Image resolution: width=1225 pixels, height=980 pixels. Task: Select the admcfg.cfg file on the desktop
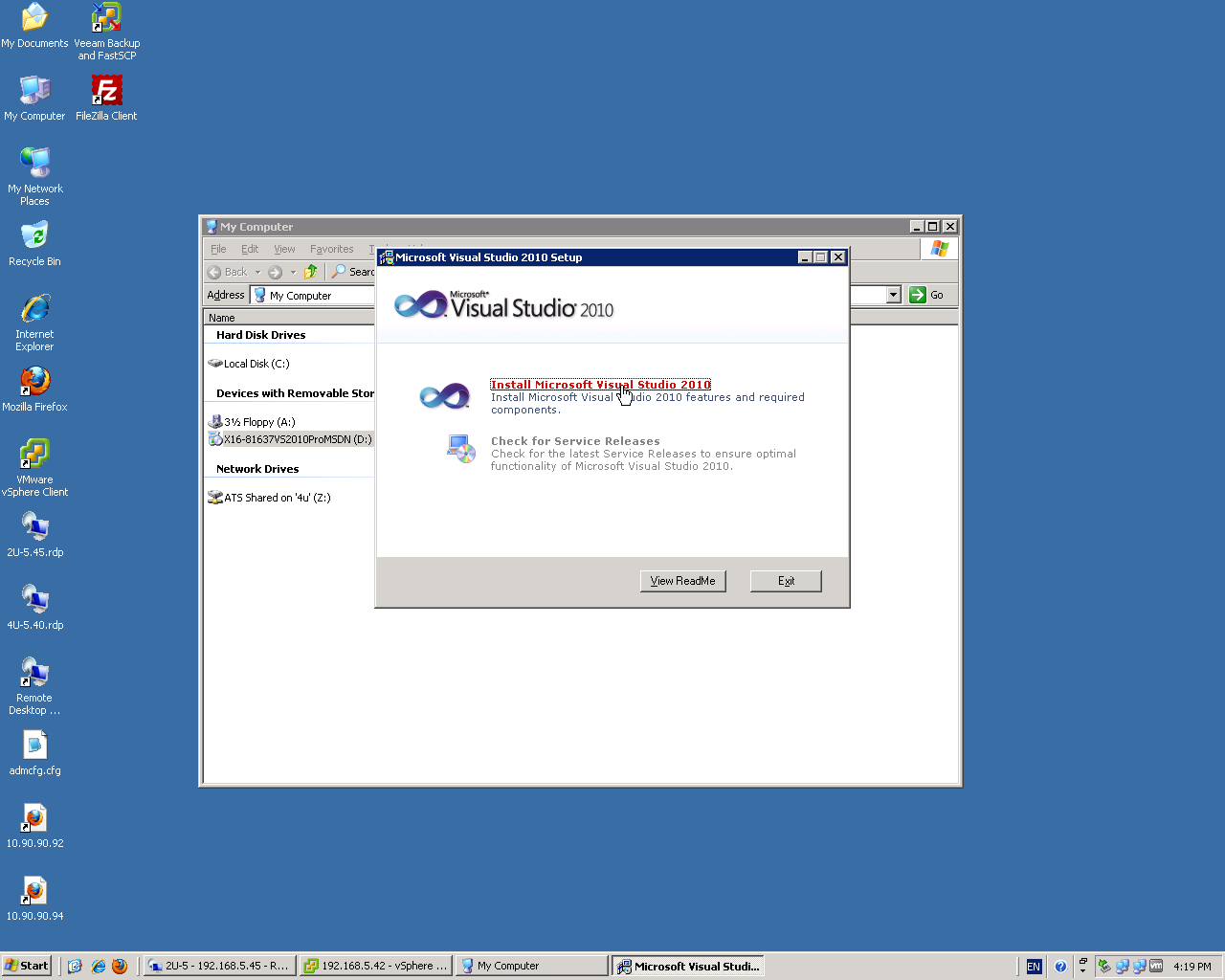click(x=34, y=753)
